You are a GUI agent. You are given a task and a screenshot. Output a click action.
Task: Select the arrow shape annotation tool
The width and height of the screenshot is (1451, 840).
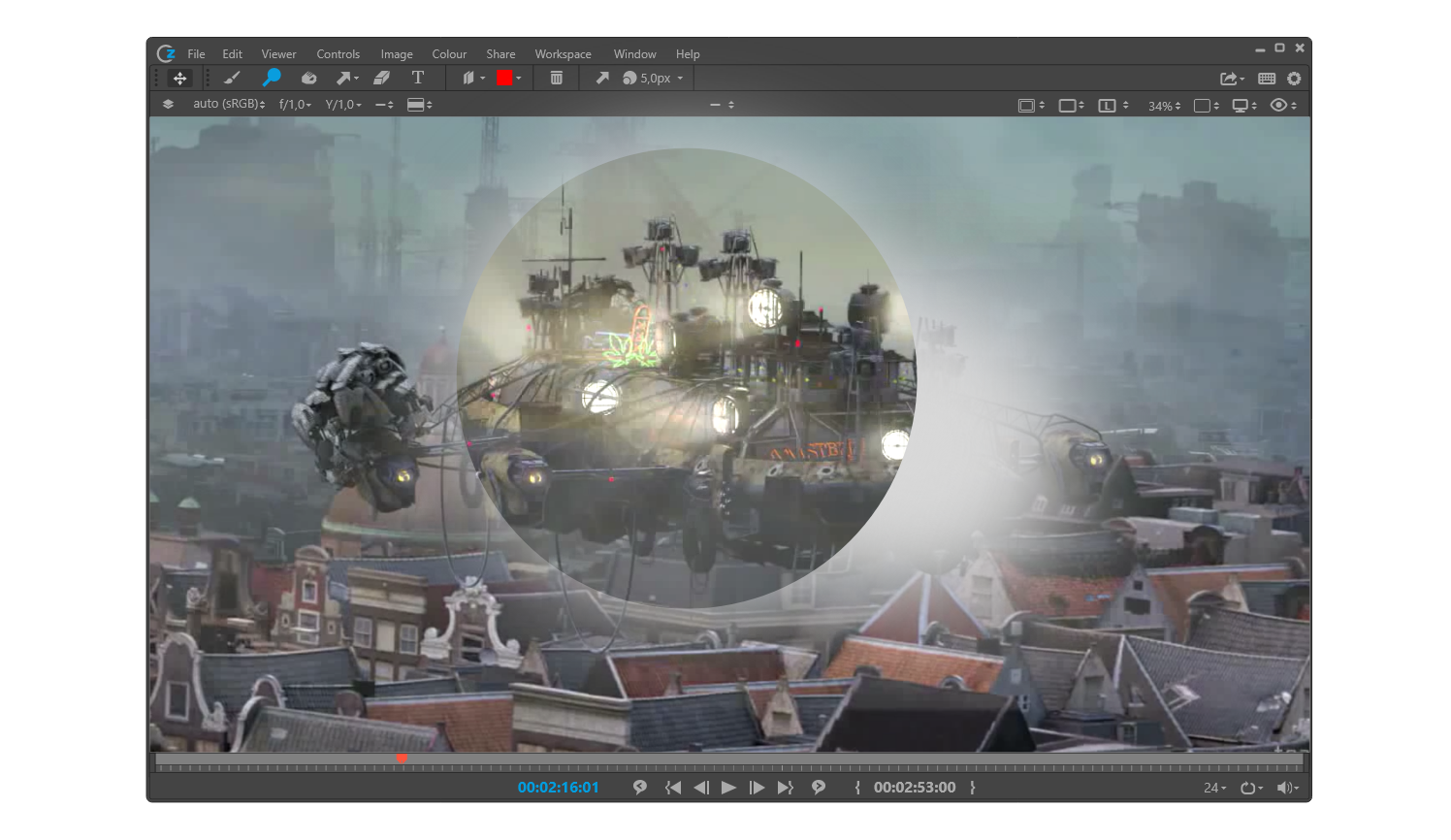click(343, 78)
